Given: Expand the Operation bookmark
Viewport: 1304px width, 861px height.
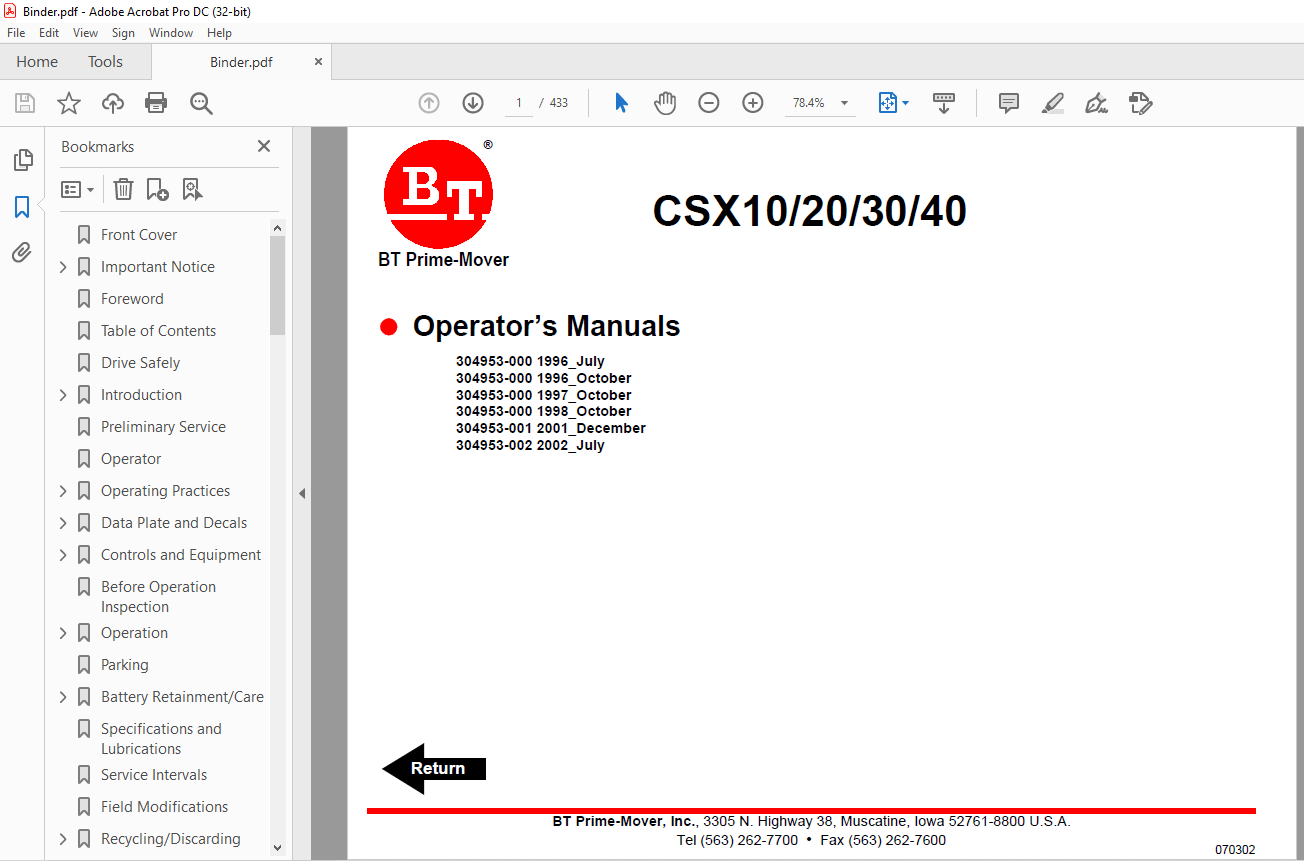Looking at the screenshot, I should coord(63,633).
